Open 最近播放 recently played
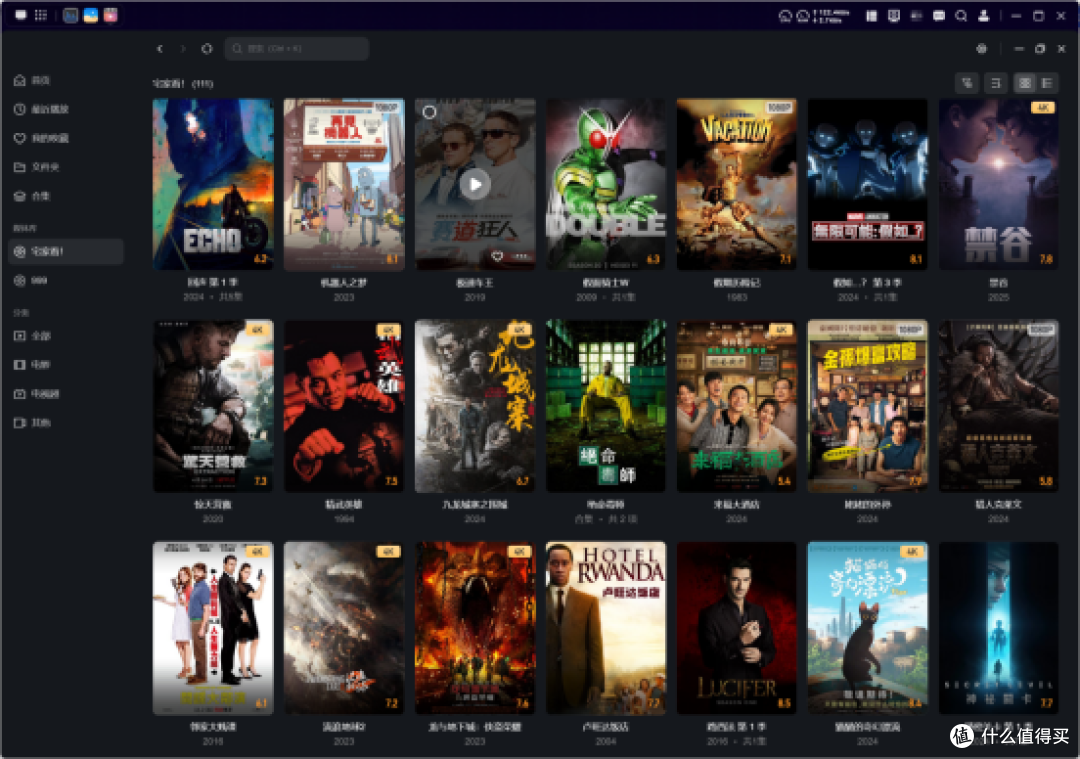This screenshot has height=759, width=1080. pos(65,110)
